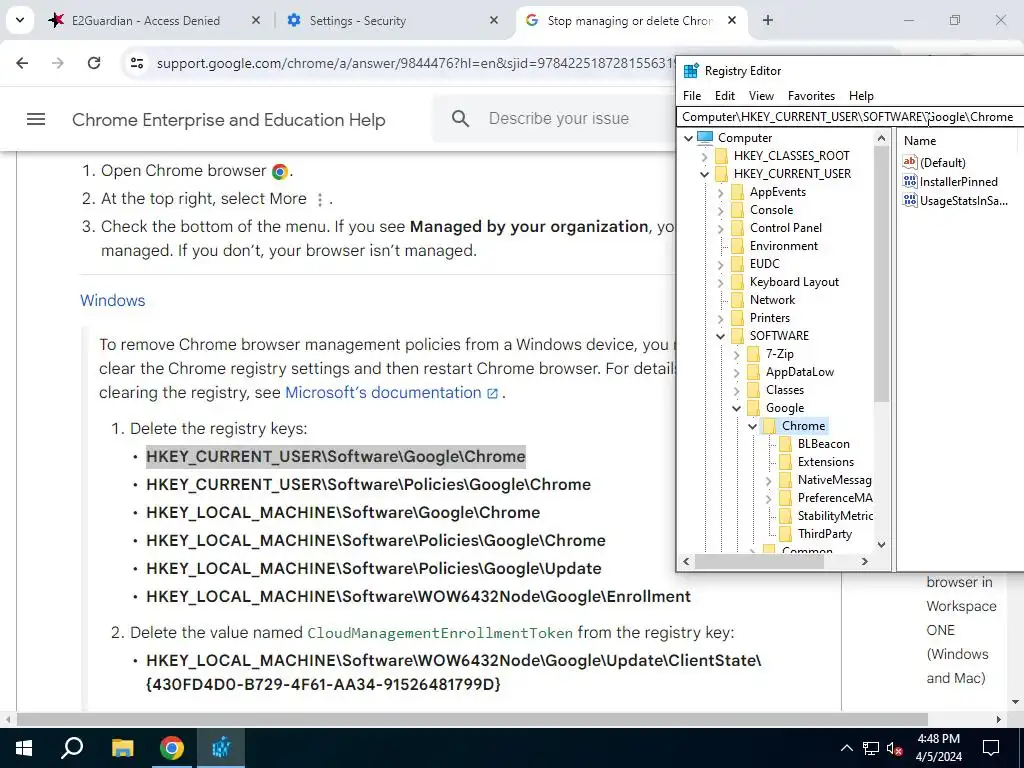Select the BLBeacon folder icon
Image resolution: width=1024 pixels, height=768 pixels.
(x=785, y=443)
